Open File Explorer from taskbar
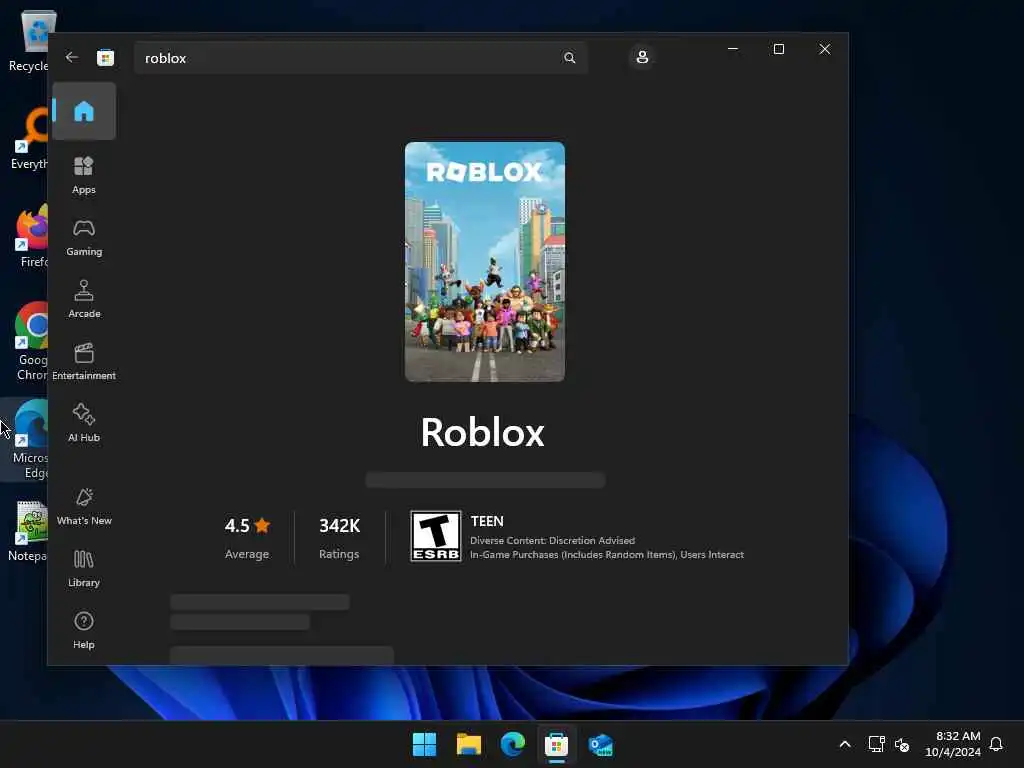Screen dimensions: 1024x768 coord(469,744)
